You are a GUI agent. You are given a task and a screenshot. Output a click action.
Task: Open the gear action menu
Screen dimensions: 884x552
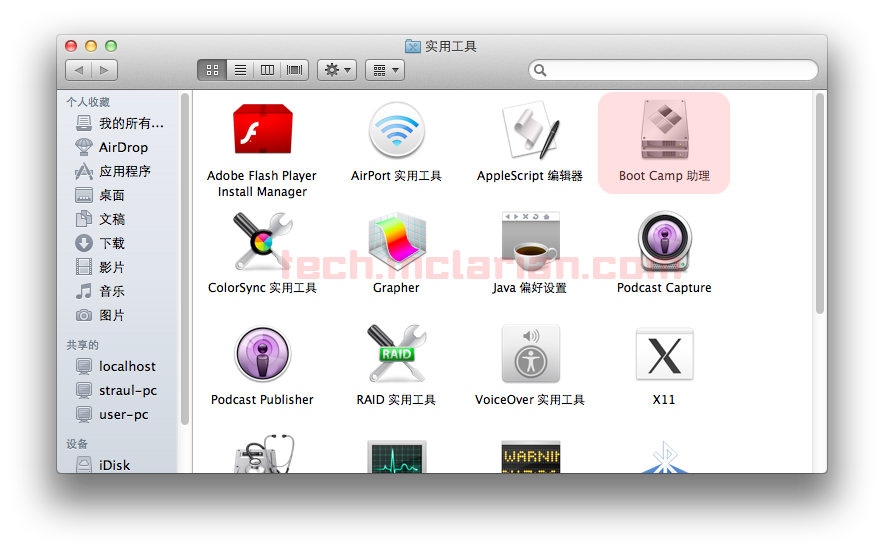click(337, 70)
